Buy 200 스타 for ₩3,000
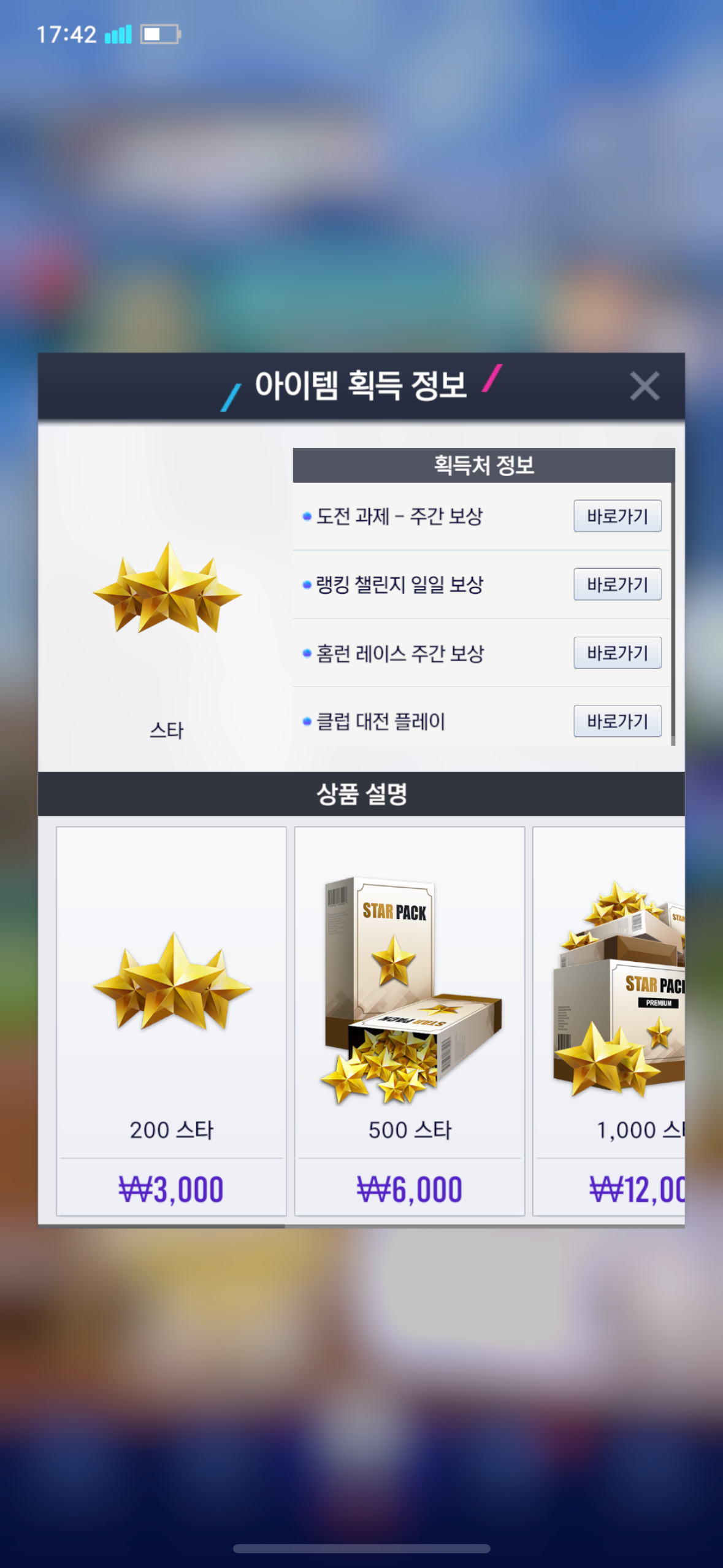This screenshot has width=723, height=1568. (x=171, y=1189)
